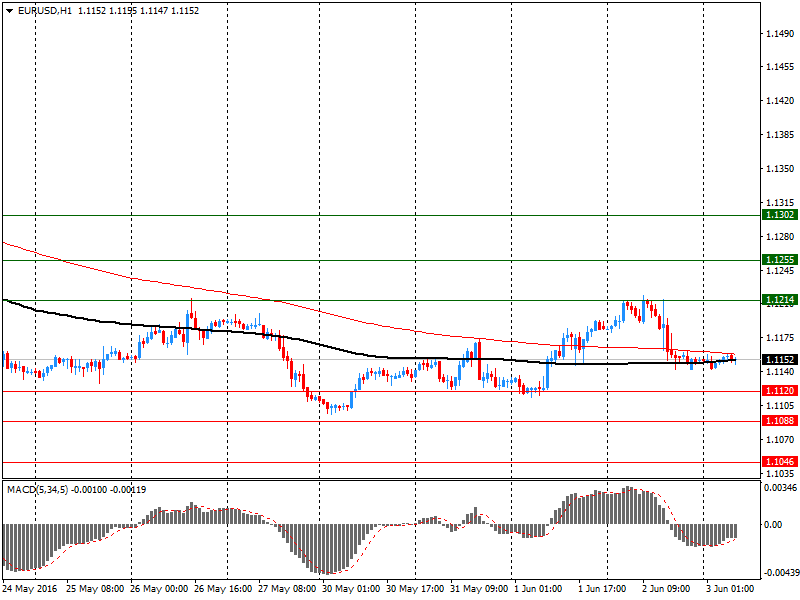This screenshot has width=800, height=600.
Task: Click the 1.1302 green level price tag
Action: pyautogui.click(x=780, y=215)
